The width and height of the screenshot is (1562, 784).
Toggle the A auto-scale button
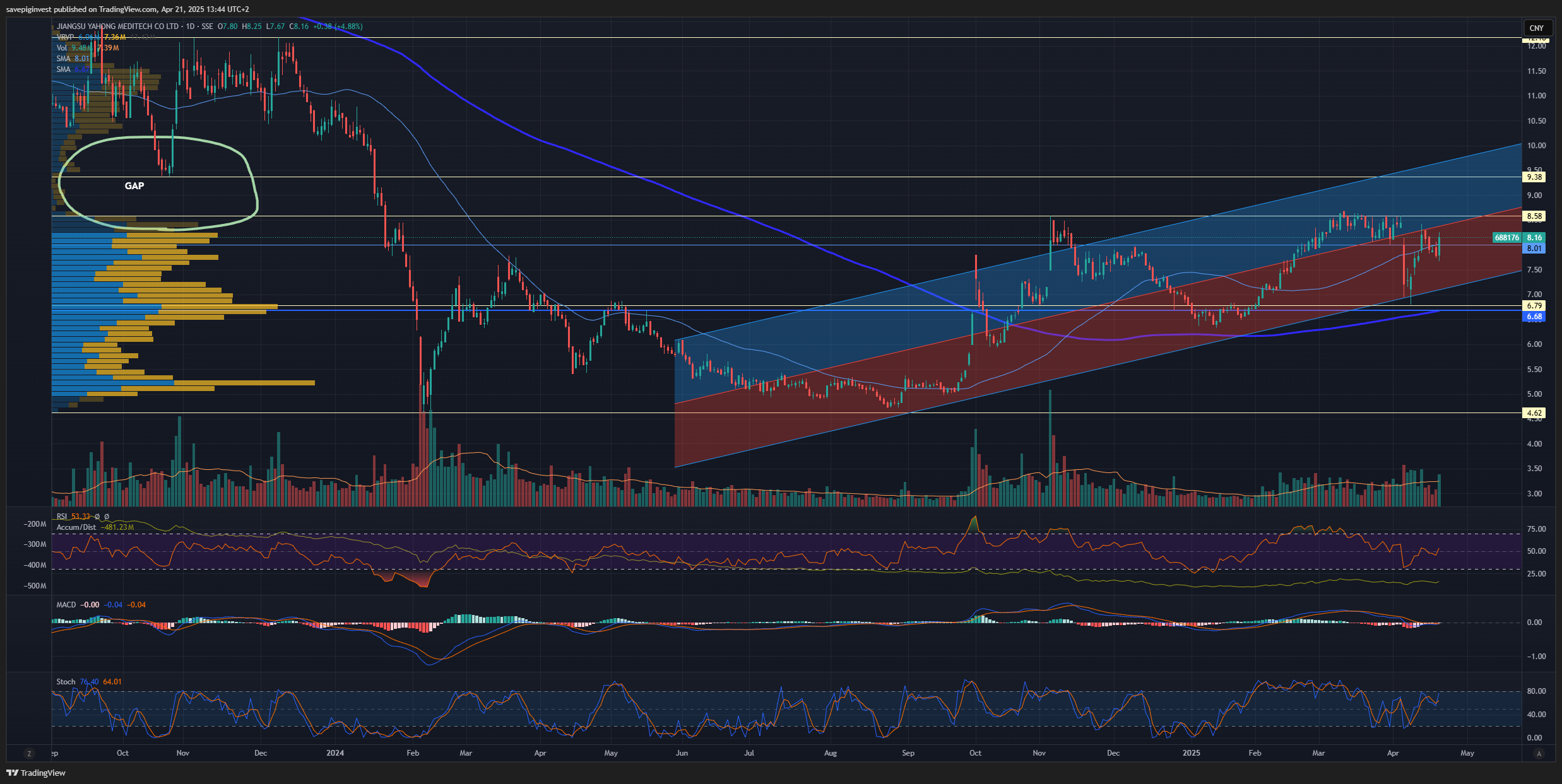(x=1539, y=753)
